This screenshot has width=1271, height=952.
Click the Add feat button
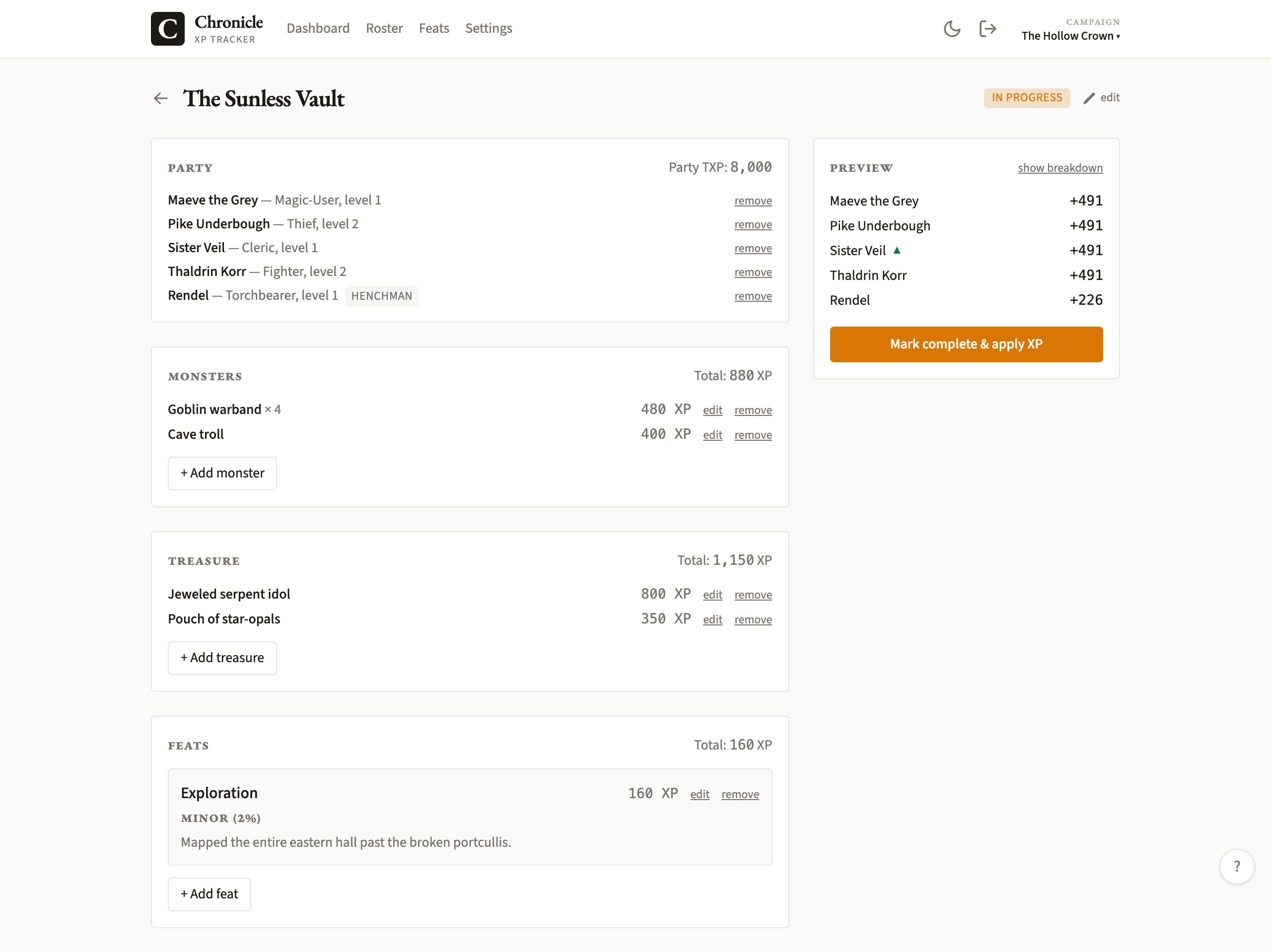[209, 894]
